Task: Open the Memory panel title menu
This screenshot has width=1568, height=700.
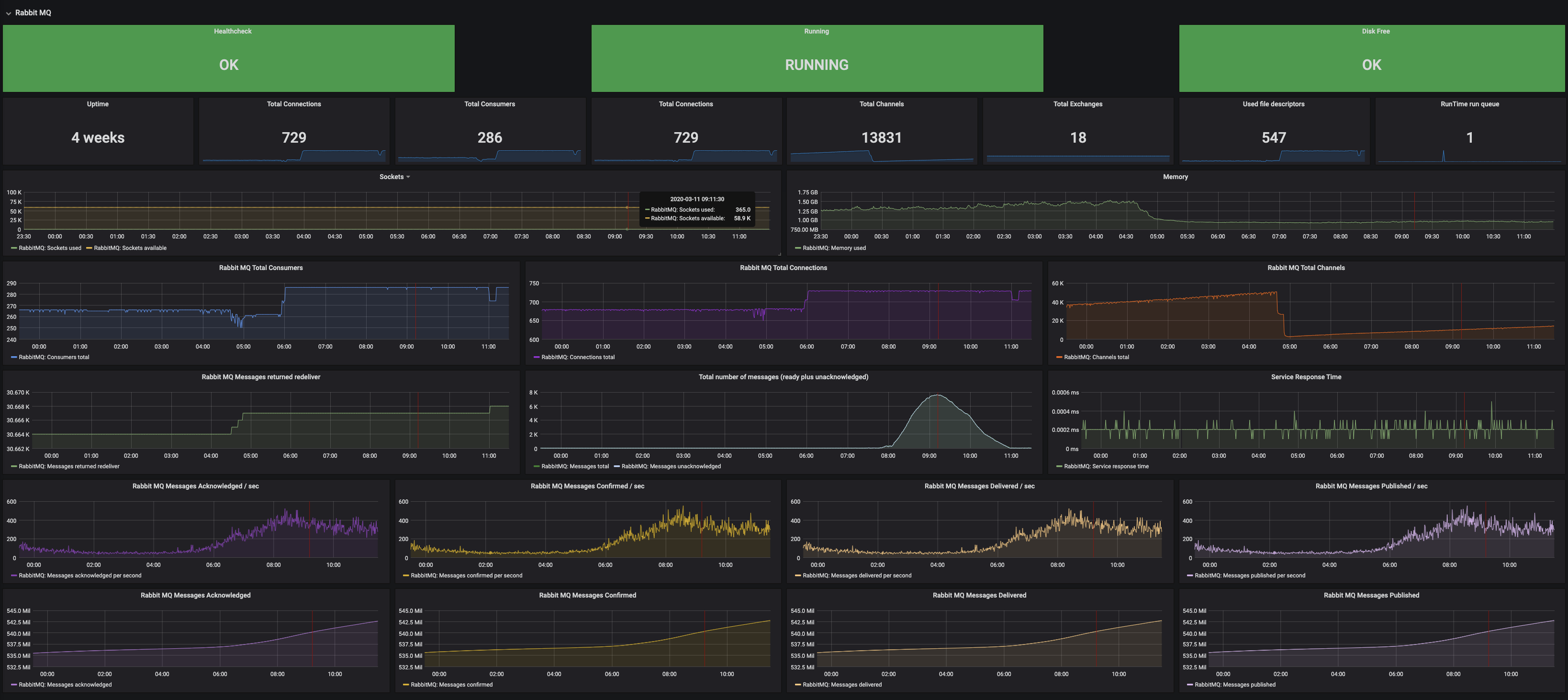Action: (1175, 177)
